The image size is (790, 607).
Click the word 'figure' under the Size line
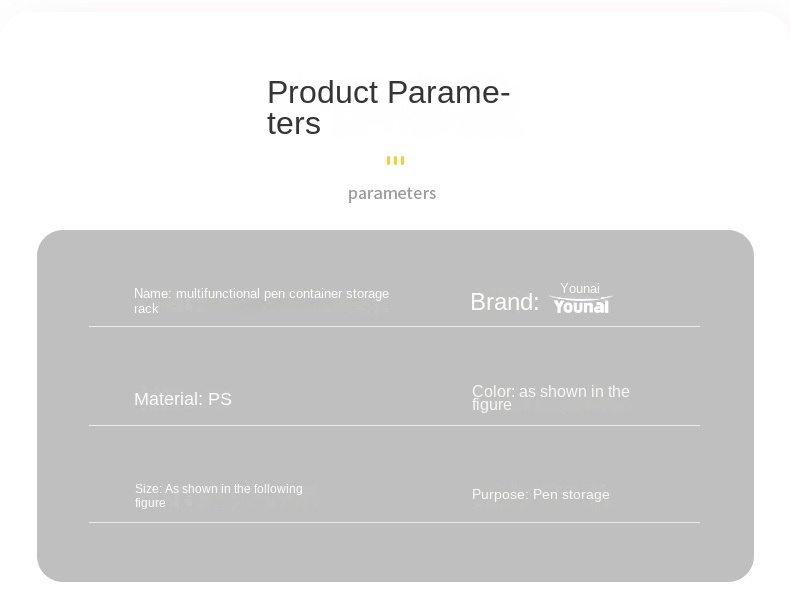150,503
